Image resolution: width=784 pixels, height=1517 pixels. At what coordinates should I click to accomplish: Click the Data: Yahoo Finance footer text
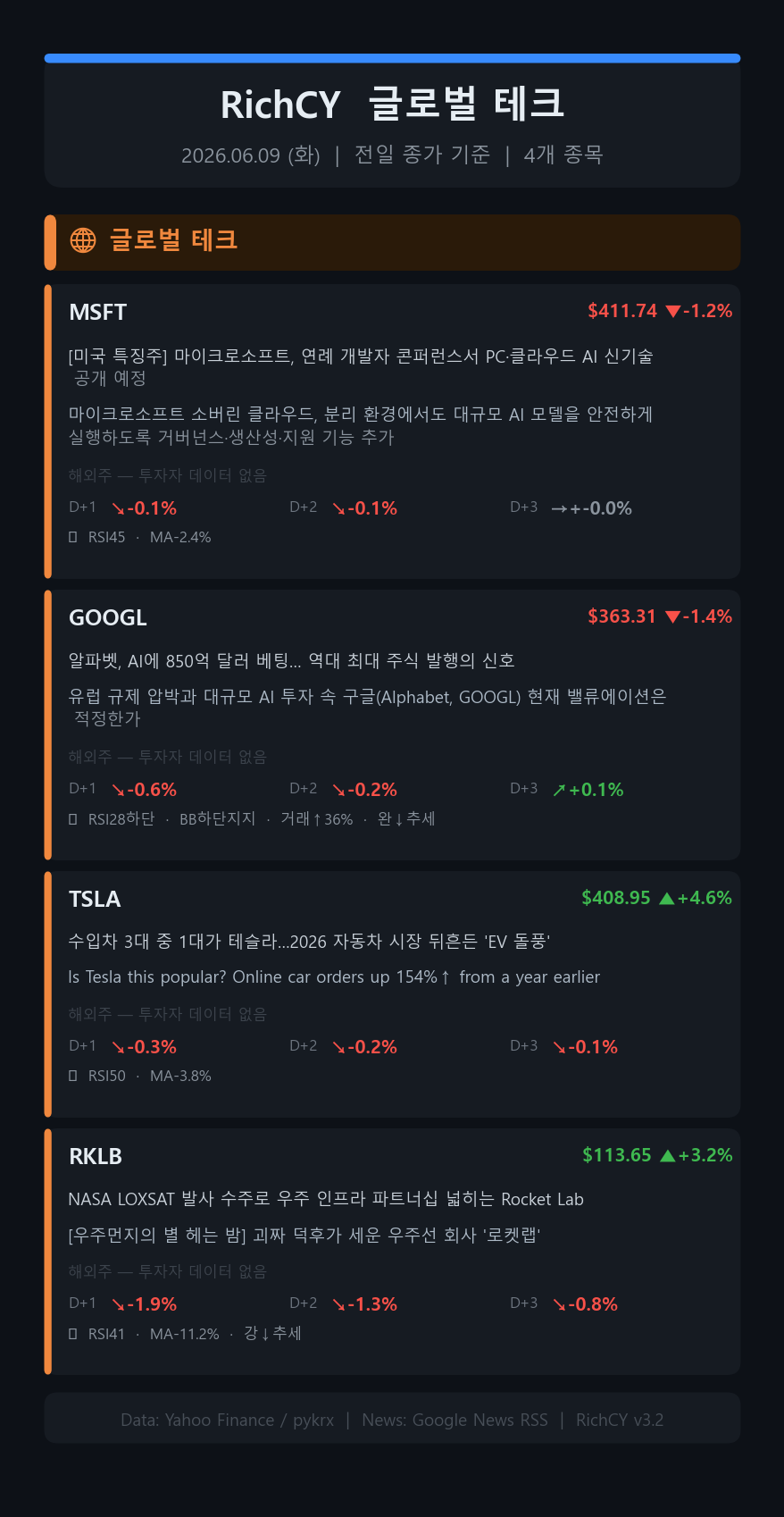(x=228, y=1420)
